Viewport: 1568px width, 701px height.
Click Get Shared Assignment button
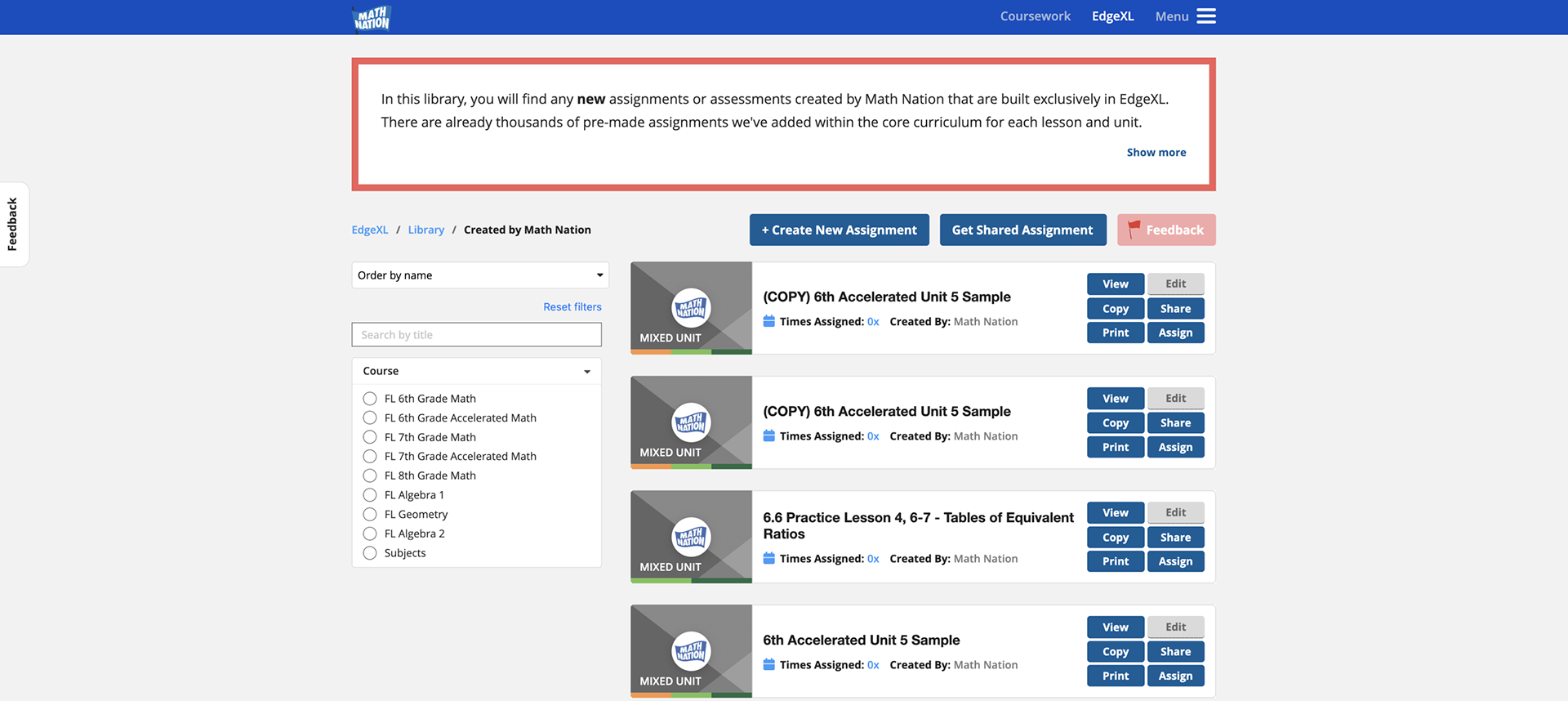[x=1022, y=230]
